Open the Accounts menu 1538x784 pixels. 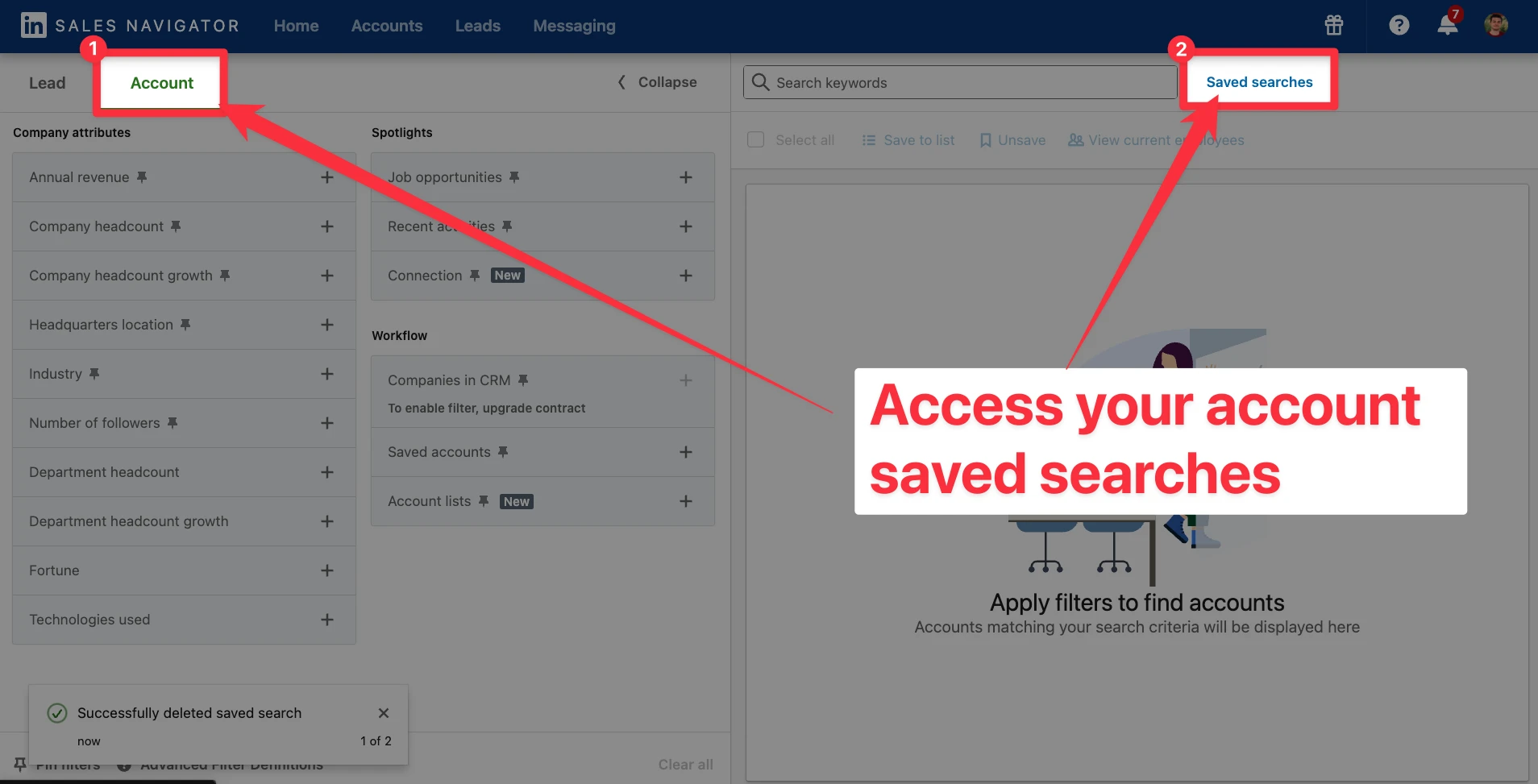[387, 26]
